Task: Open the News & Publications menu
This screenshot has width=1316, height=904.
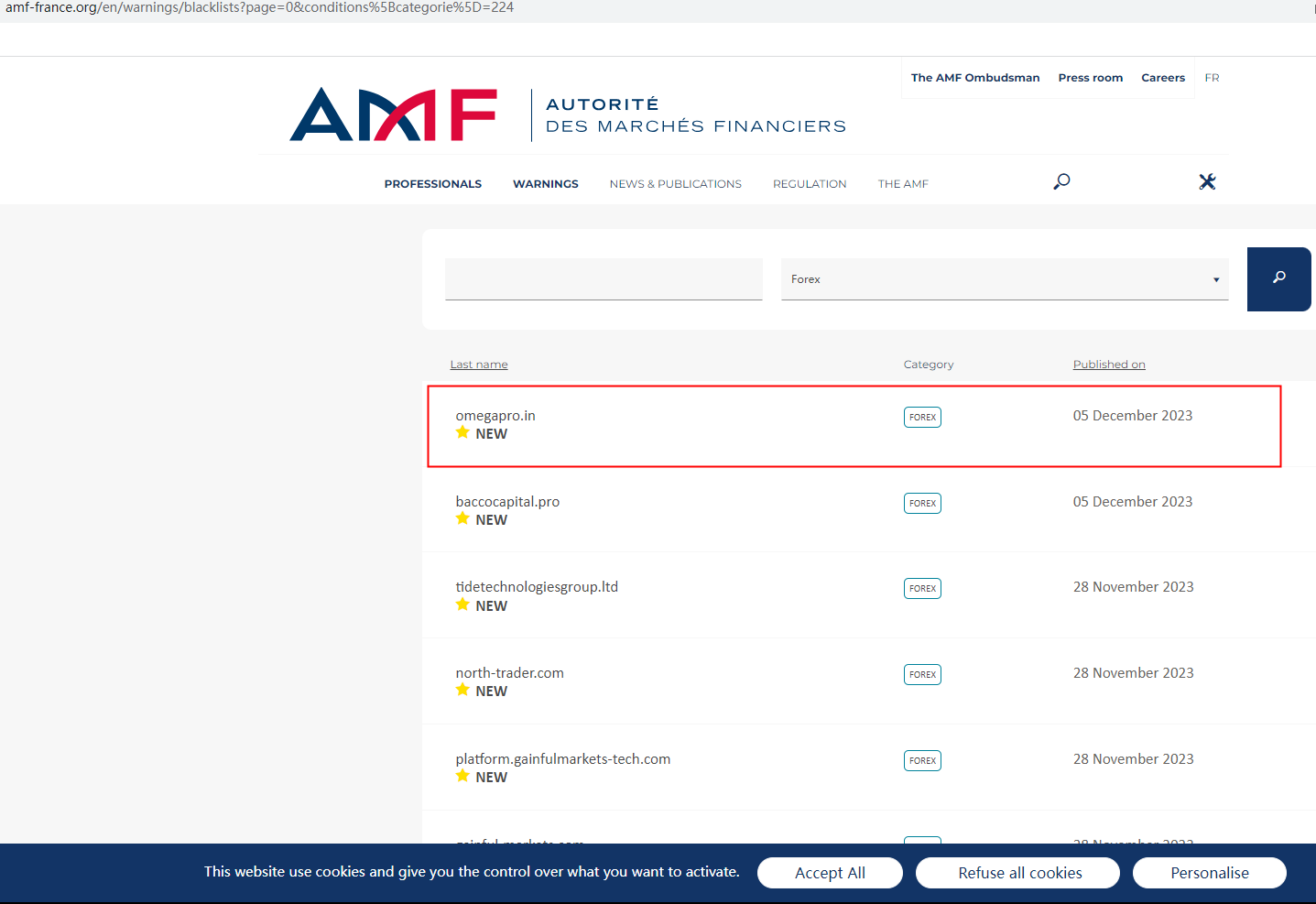Action: [x=676, y=184]
